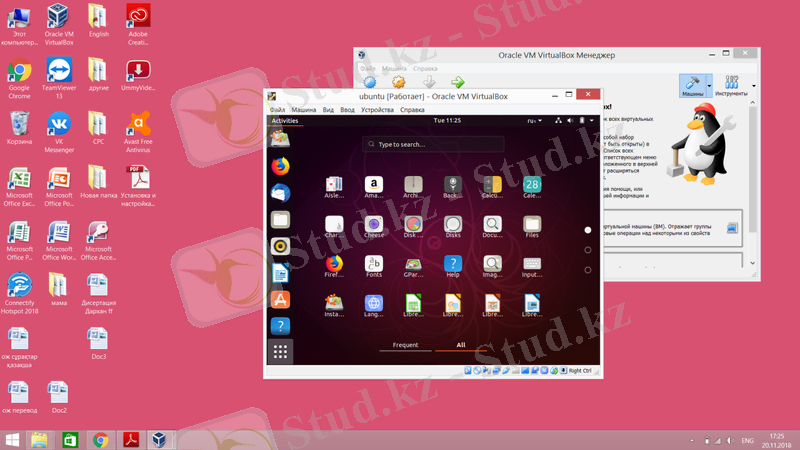Click the Tue 11:25 clock
This screenshot has height=450, width=800.
[x=447, y=120]
